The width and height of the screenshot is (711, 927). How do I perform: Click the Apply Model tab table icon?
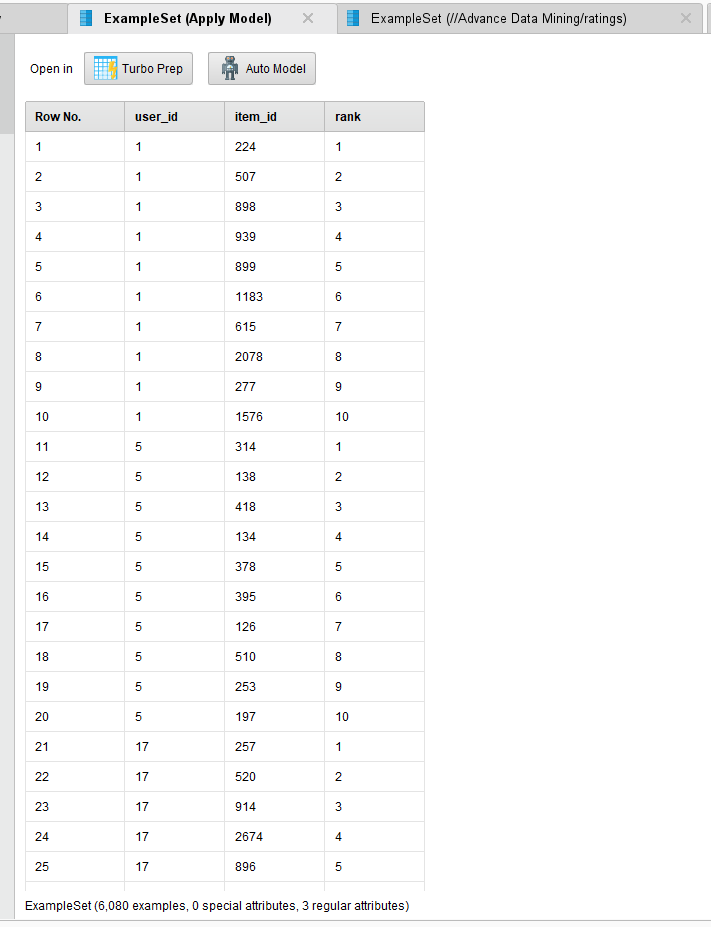pos(86,18)
